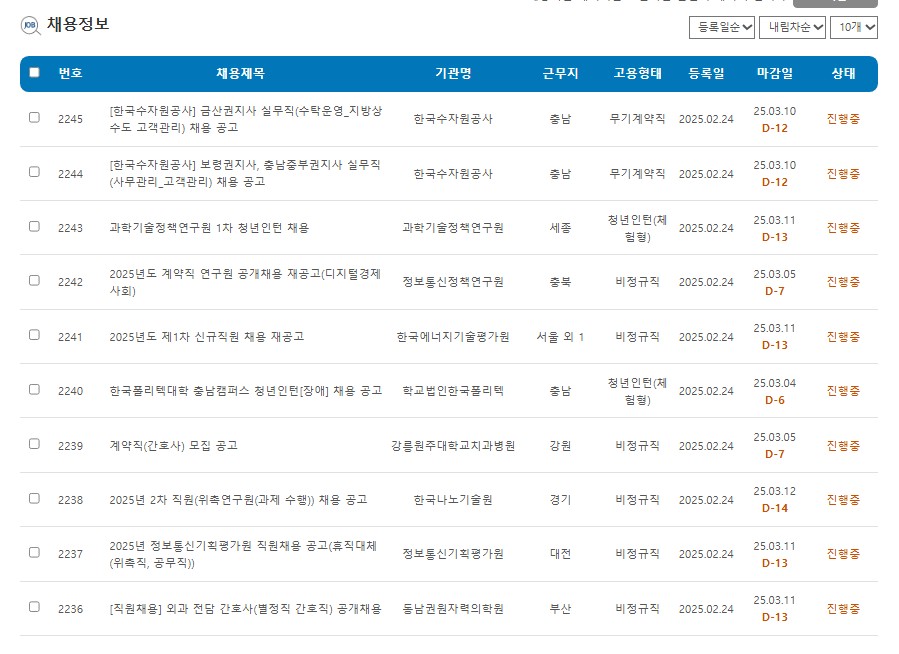
Task: Click 진행중 status for listing 2238
Action: coord(842,499)
